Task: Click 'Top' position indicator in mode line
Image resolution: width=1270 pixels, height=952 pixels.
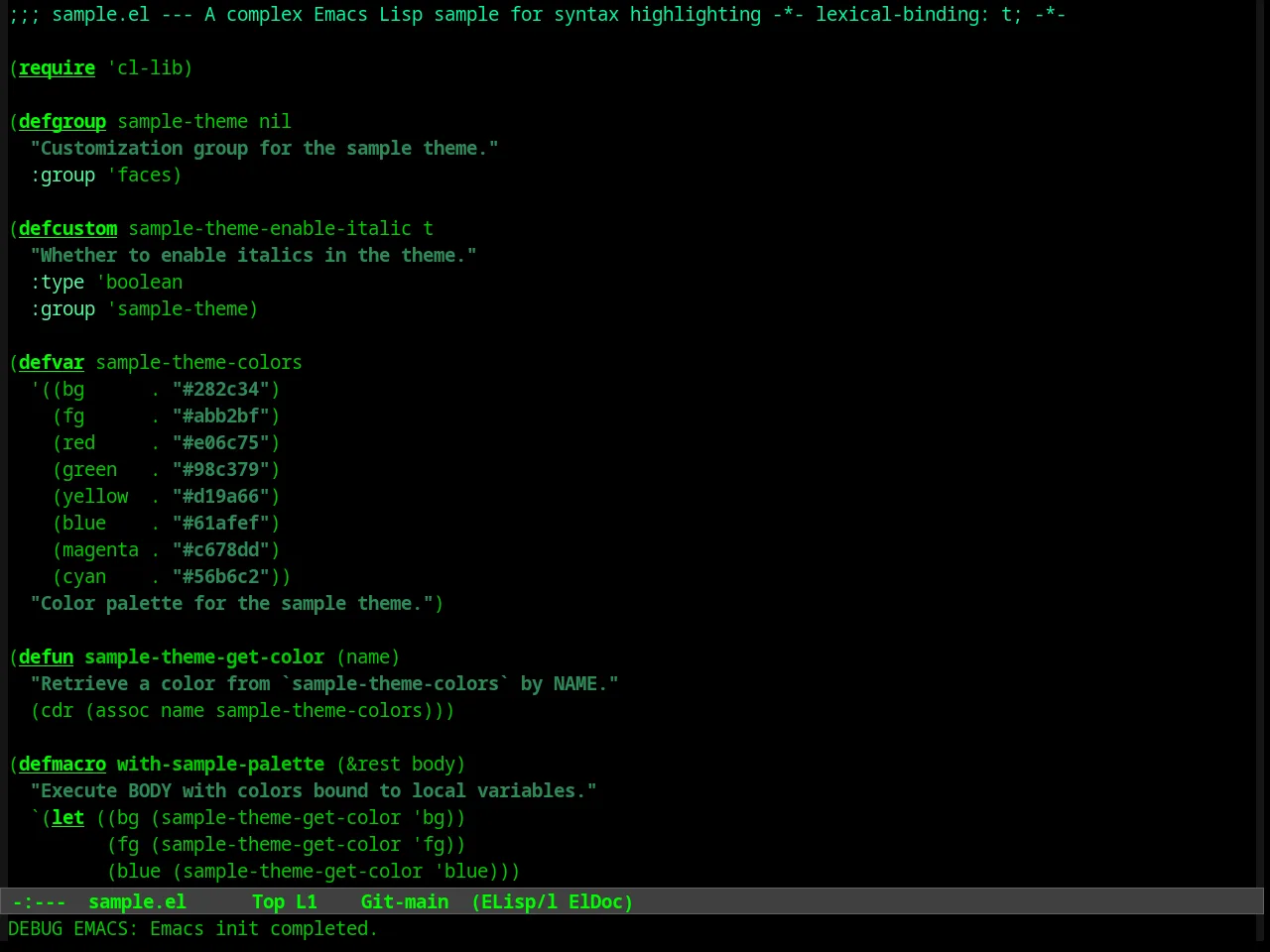Action: coord(268,901)
